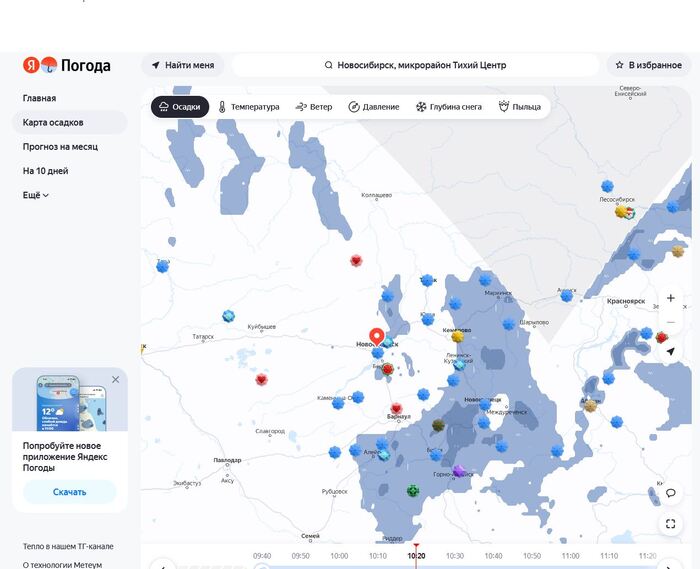Click the Славгород city label

(x=270, y=431)
